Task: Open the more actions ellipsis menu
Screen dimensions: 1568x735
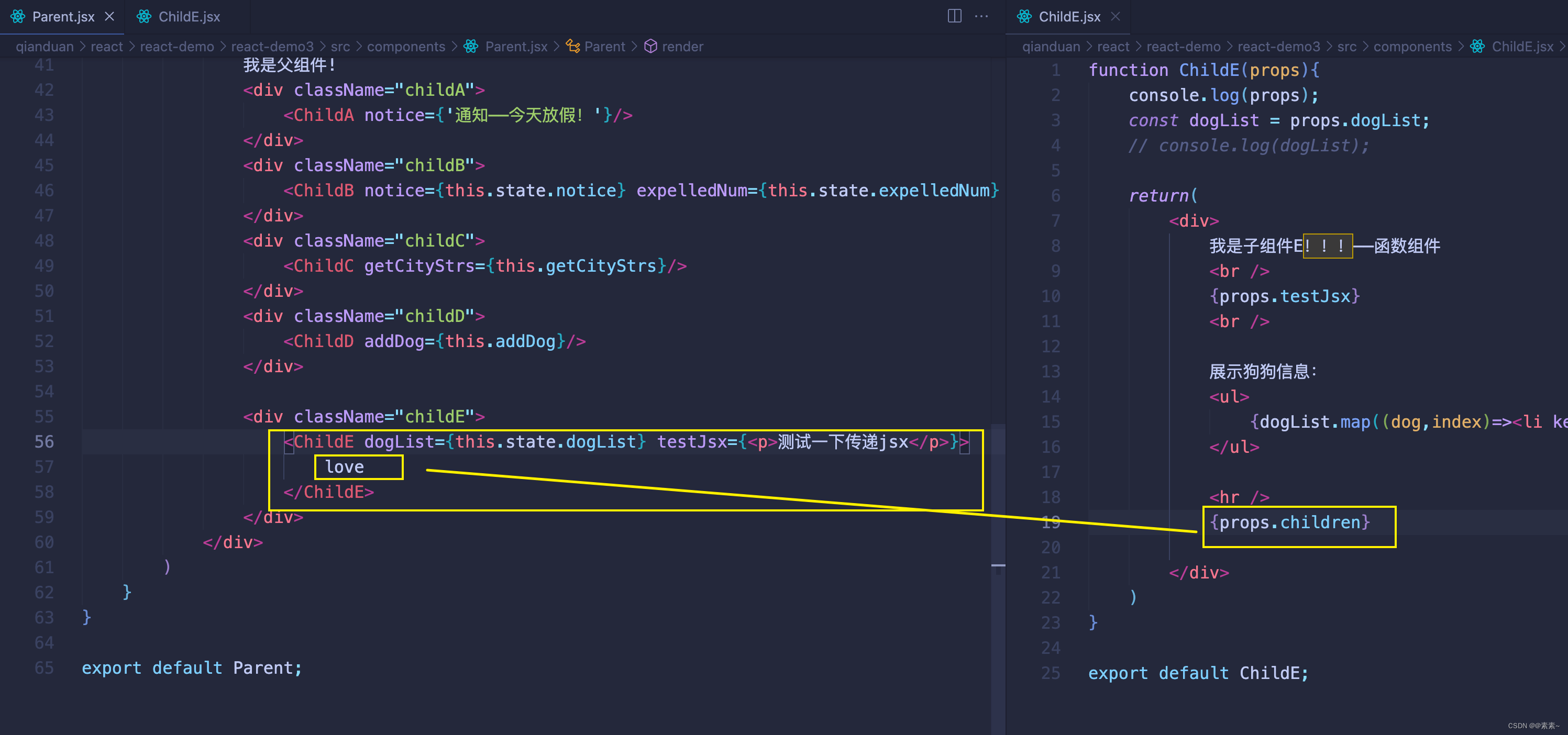Action: click(x=981, y=16)
